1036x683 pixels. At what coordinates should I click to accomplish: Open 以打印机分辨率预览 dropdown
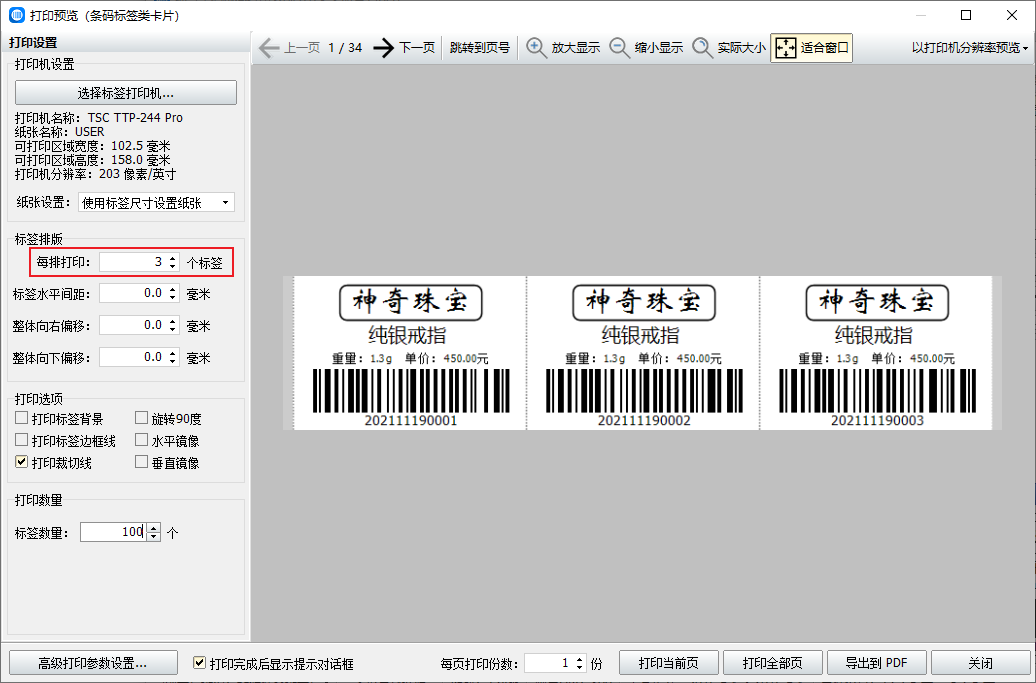click(969, 48)
